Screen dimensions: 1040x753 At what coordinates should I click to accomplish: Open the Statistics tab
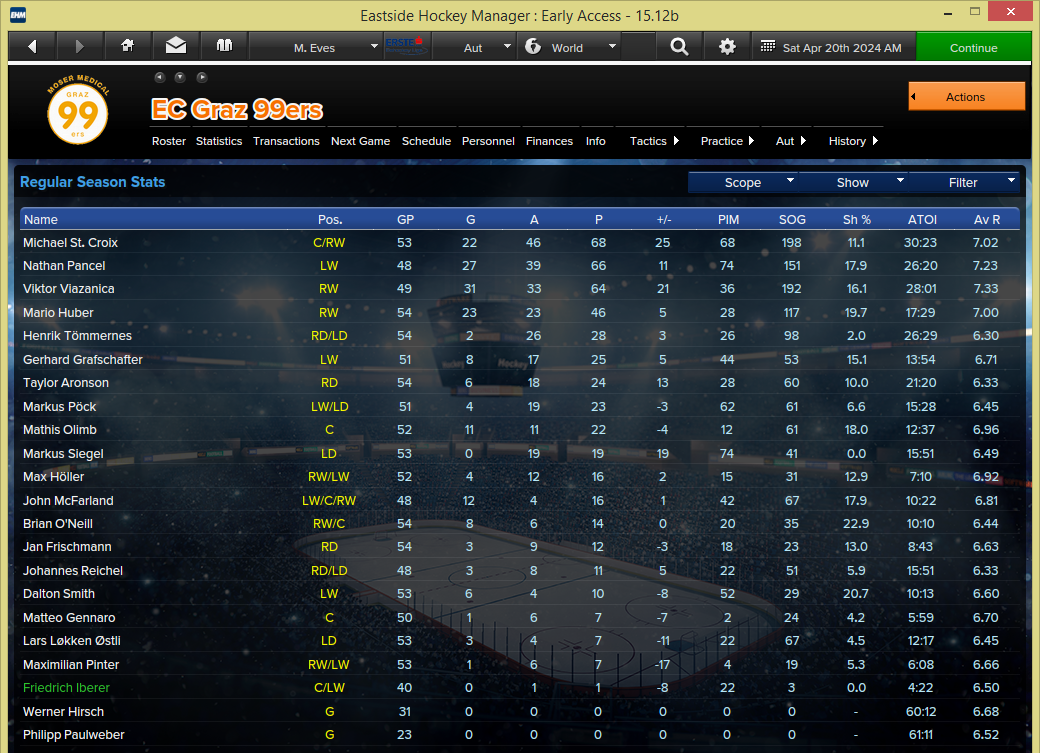coord(219,141)
